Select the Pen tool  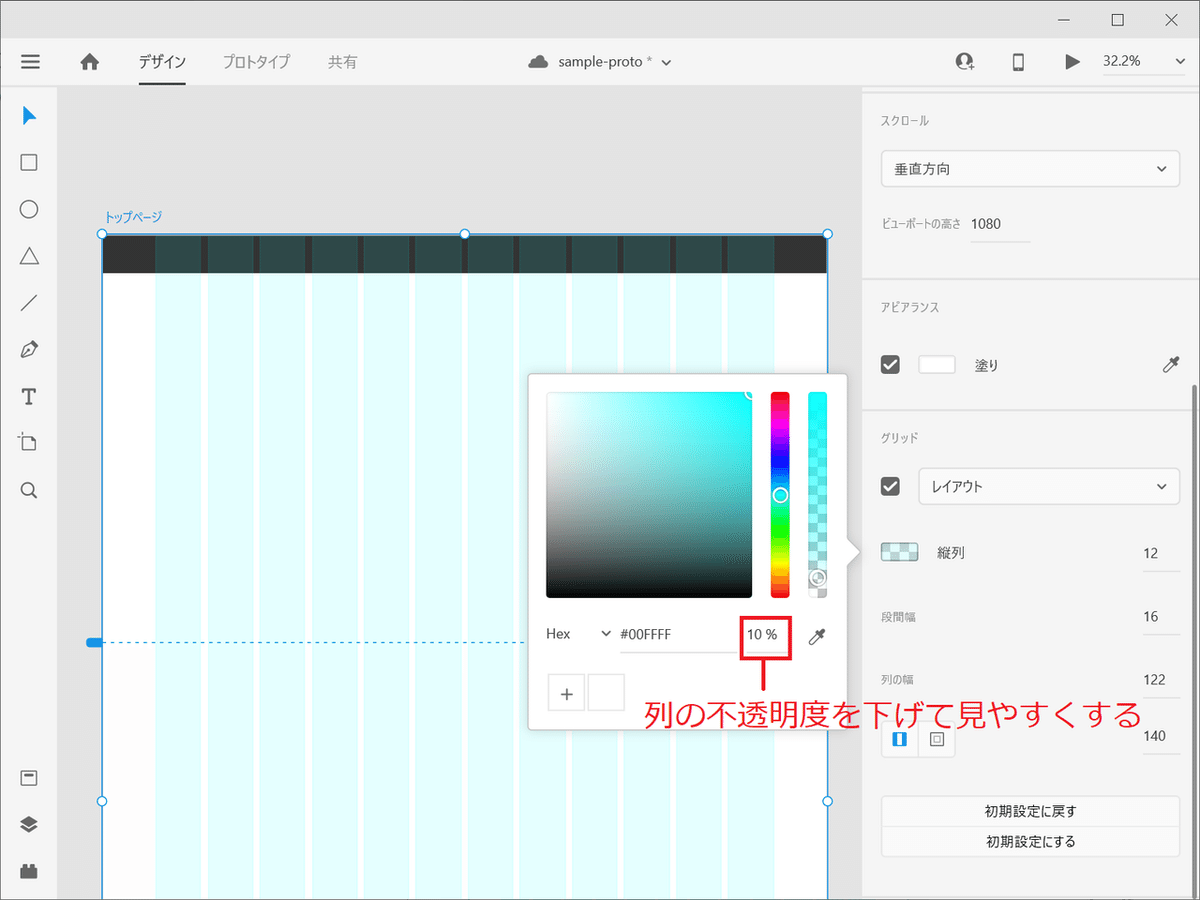[29, 349]
